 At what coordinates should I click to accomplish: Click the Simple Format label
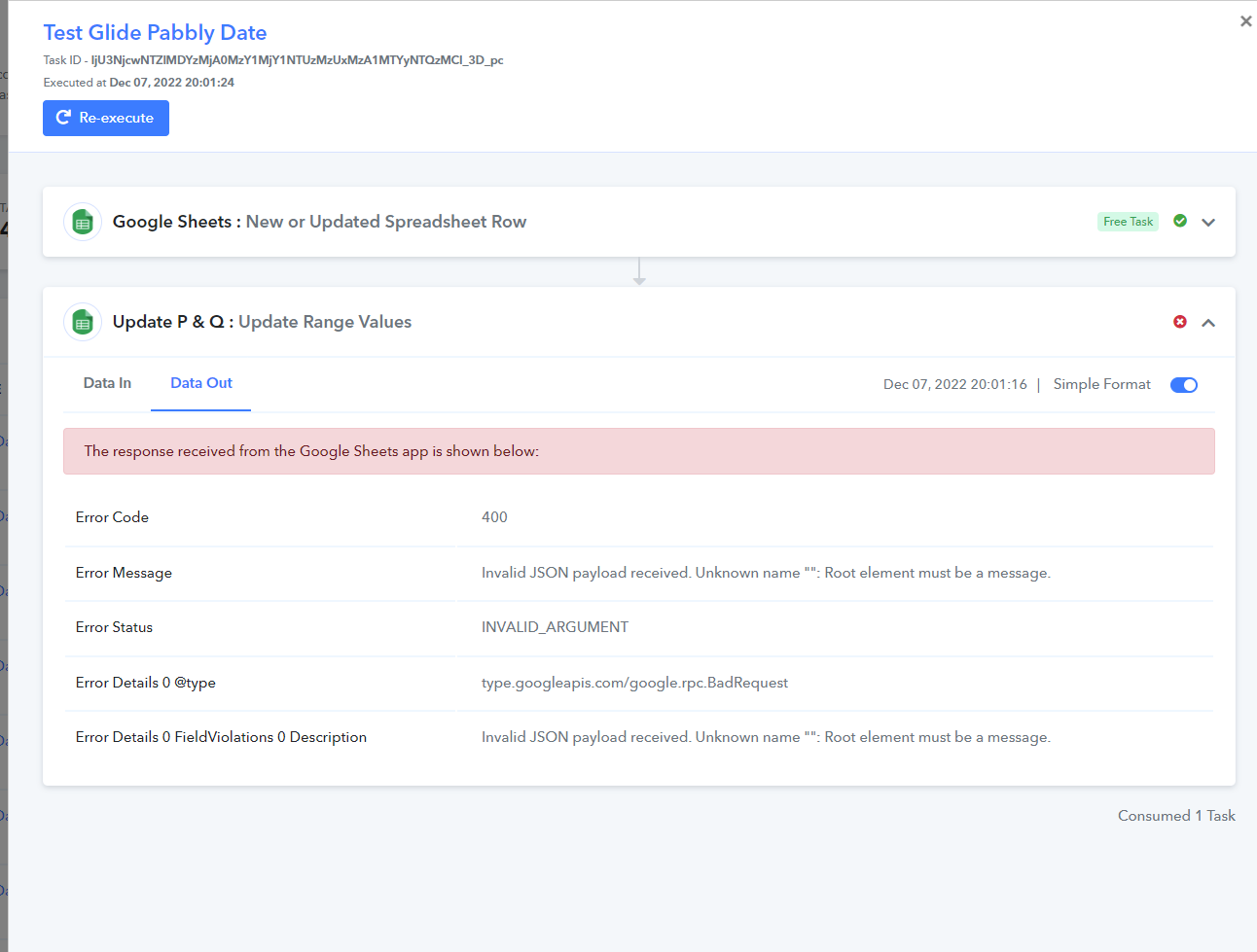[x=1102, y=384]
